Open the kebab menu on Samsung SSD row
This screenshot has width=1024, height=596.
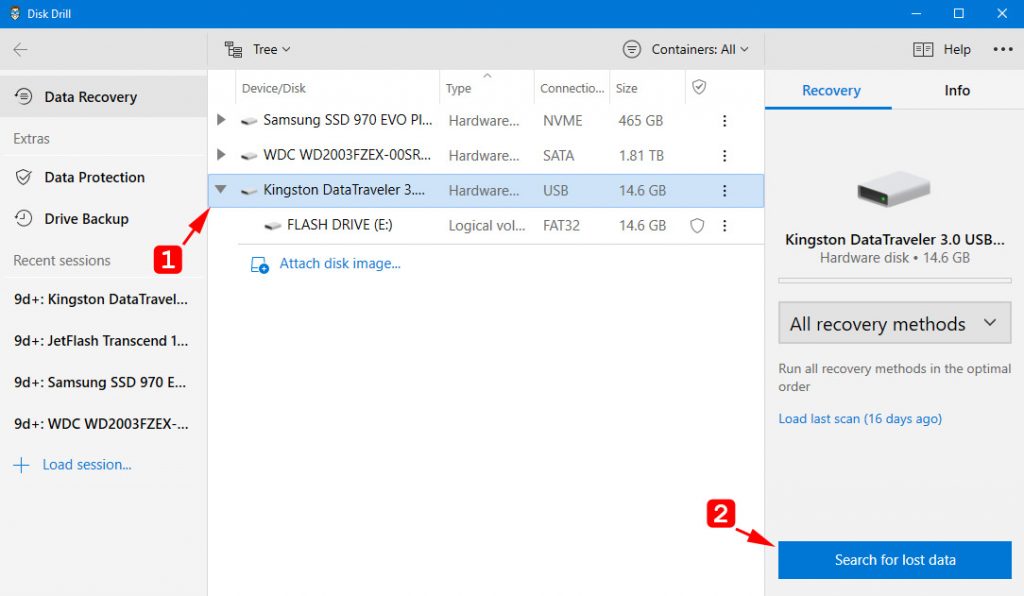coord(725,120)
